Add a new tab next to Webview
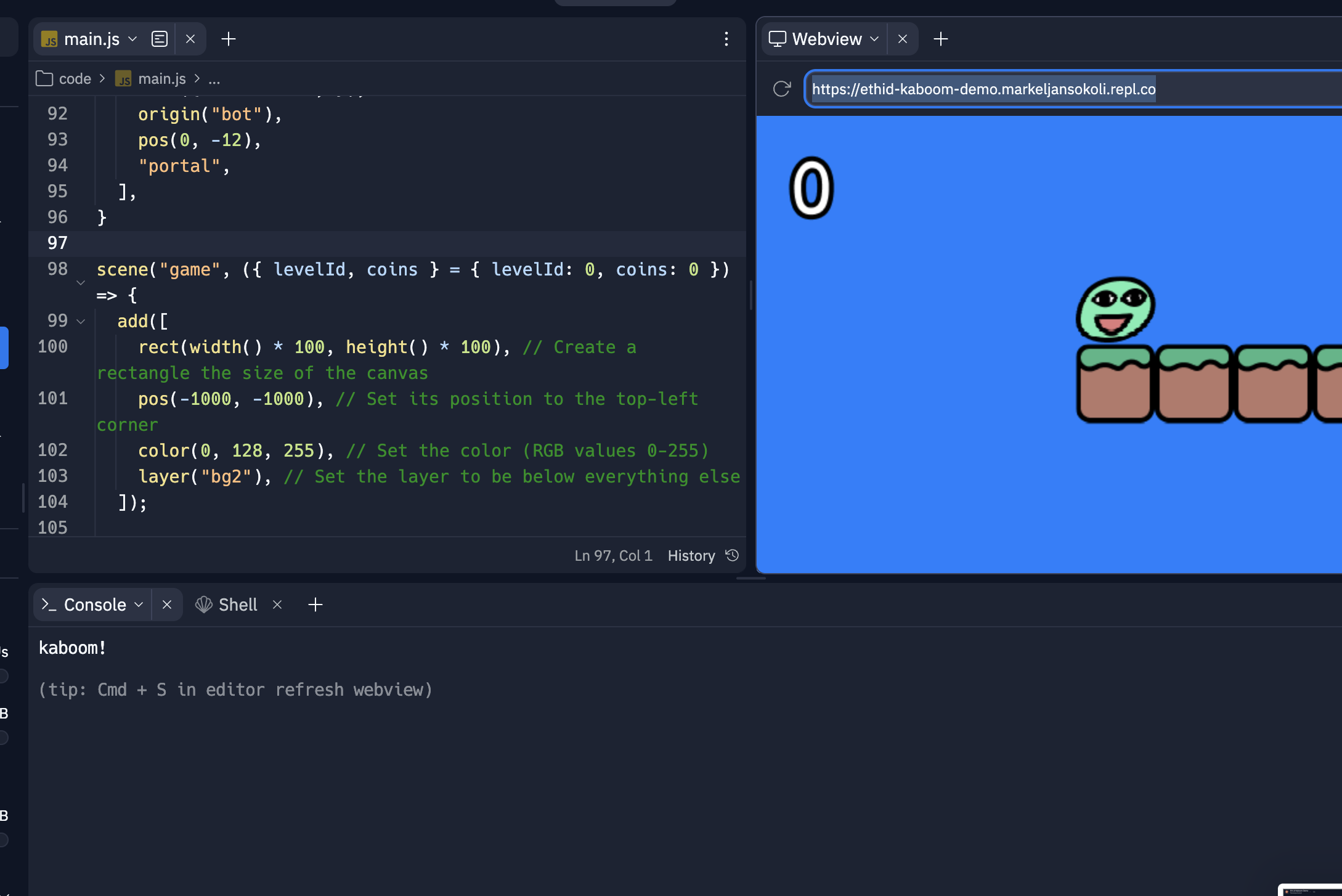The image size is (1342, 896). pyautogui.click(x=940, y=39)
